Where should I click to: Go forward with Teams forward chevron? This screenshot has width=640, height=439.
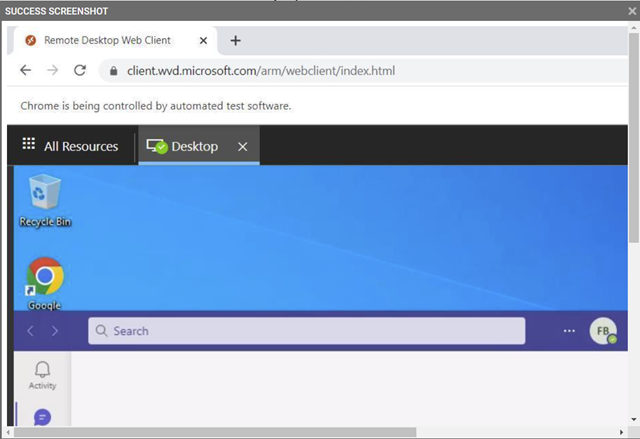pos(55,331)
